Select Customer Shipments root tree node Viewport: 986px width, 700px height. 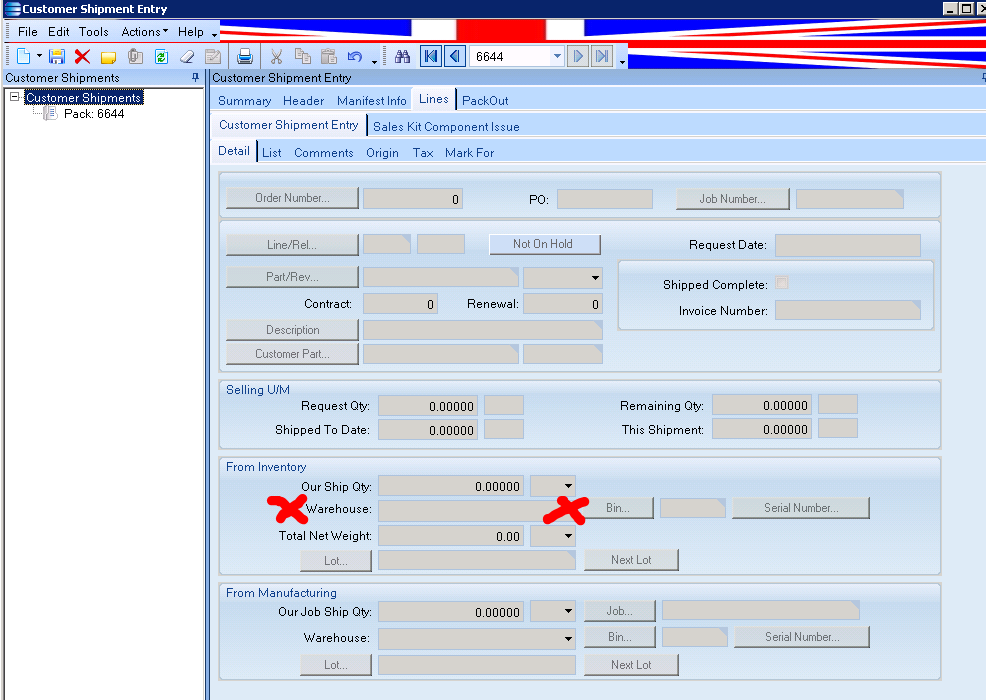[84, 97]
